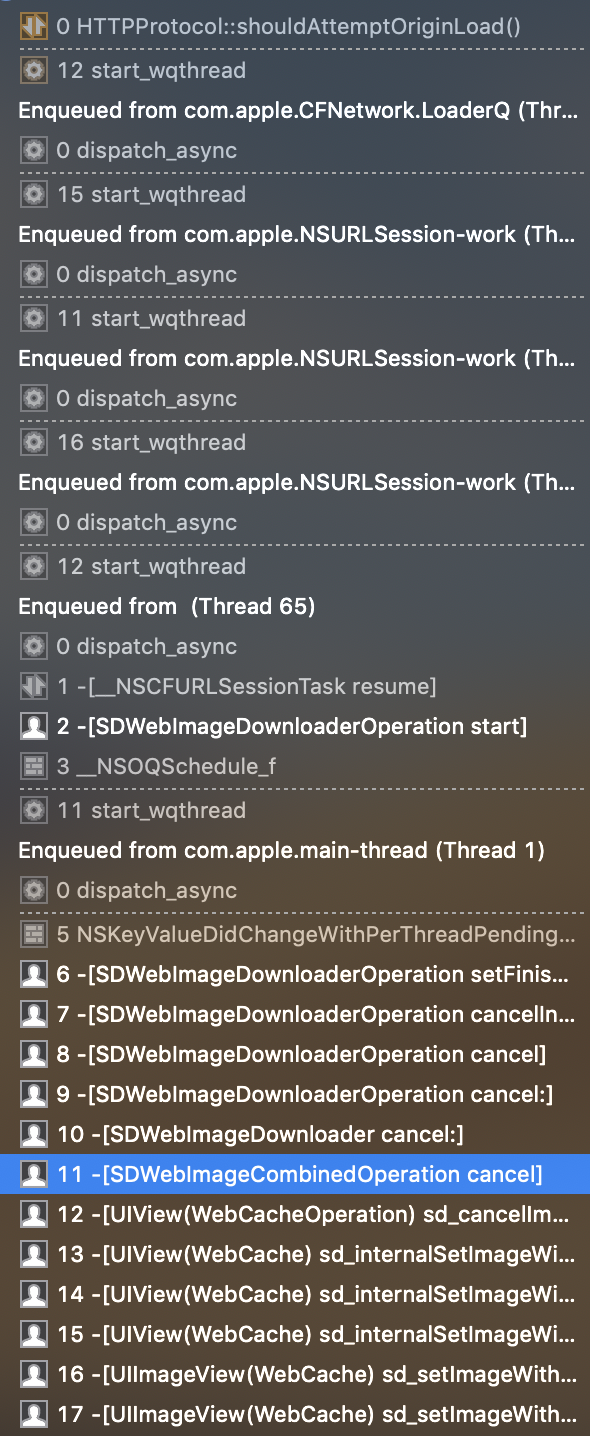The image size is (590, 1436).
Task: Select the person icon on SDWebImageDownloaderOperation start
Action: (x=33, y=726)
